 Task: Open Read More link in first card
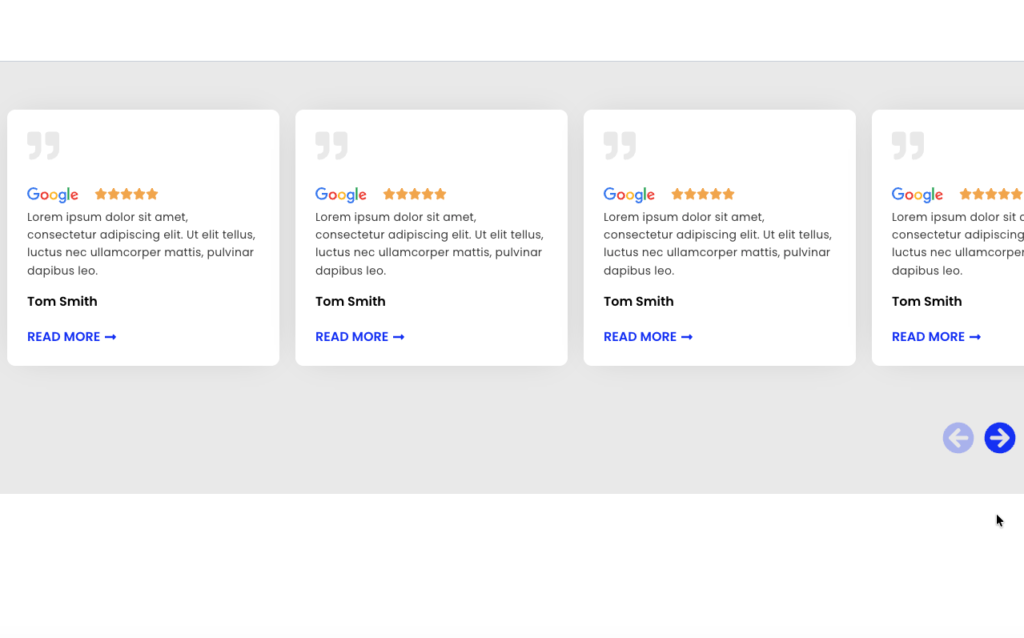pos(71,337)
